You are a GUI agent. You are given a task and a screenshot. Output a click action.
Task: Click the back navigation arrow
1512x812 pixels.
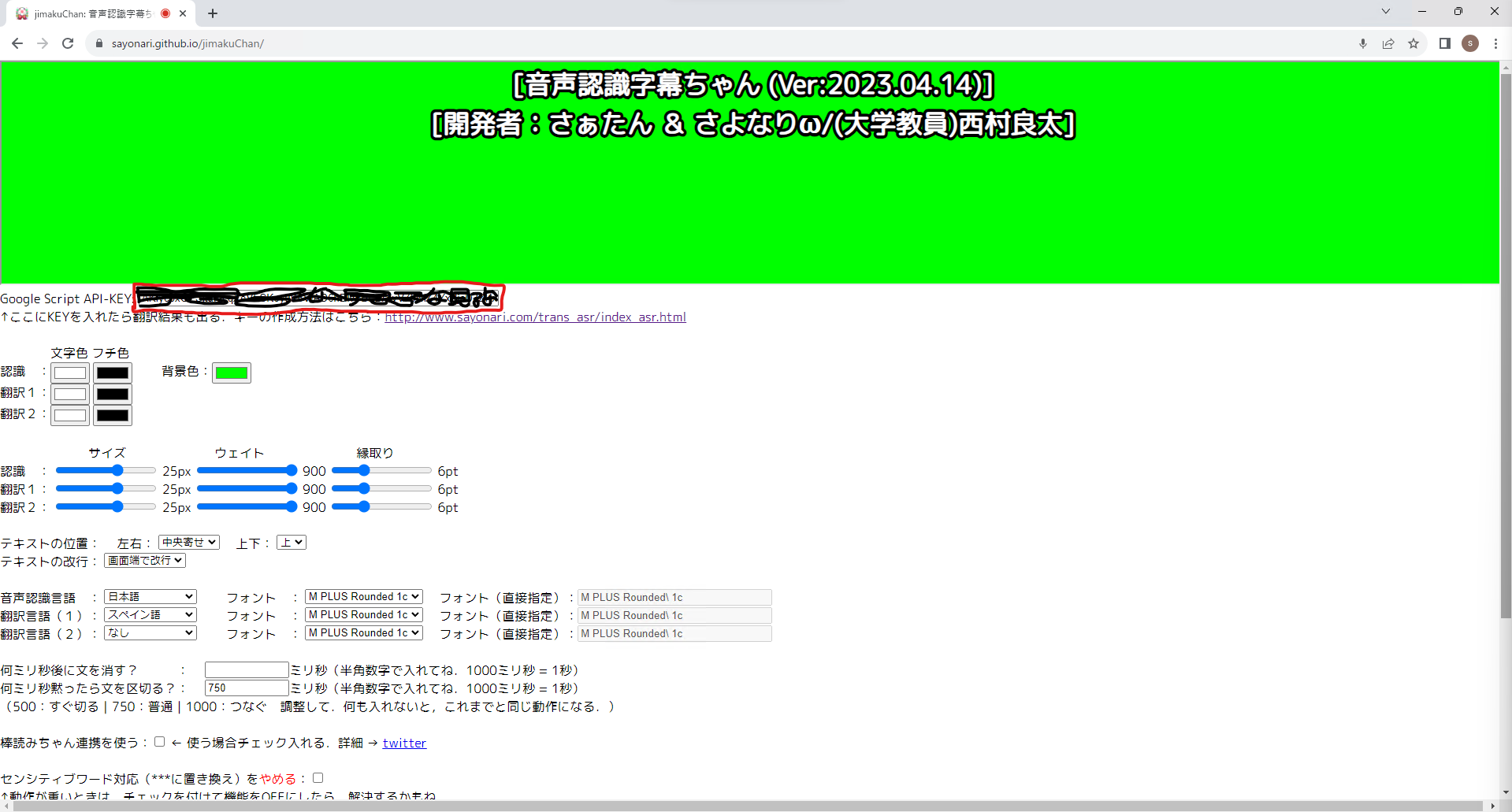(17, 43)
